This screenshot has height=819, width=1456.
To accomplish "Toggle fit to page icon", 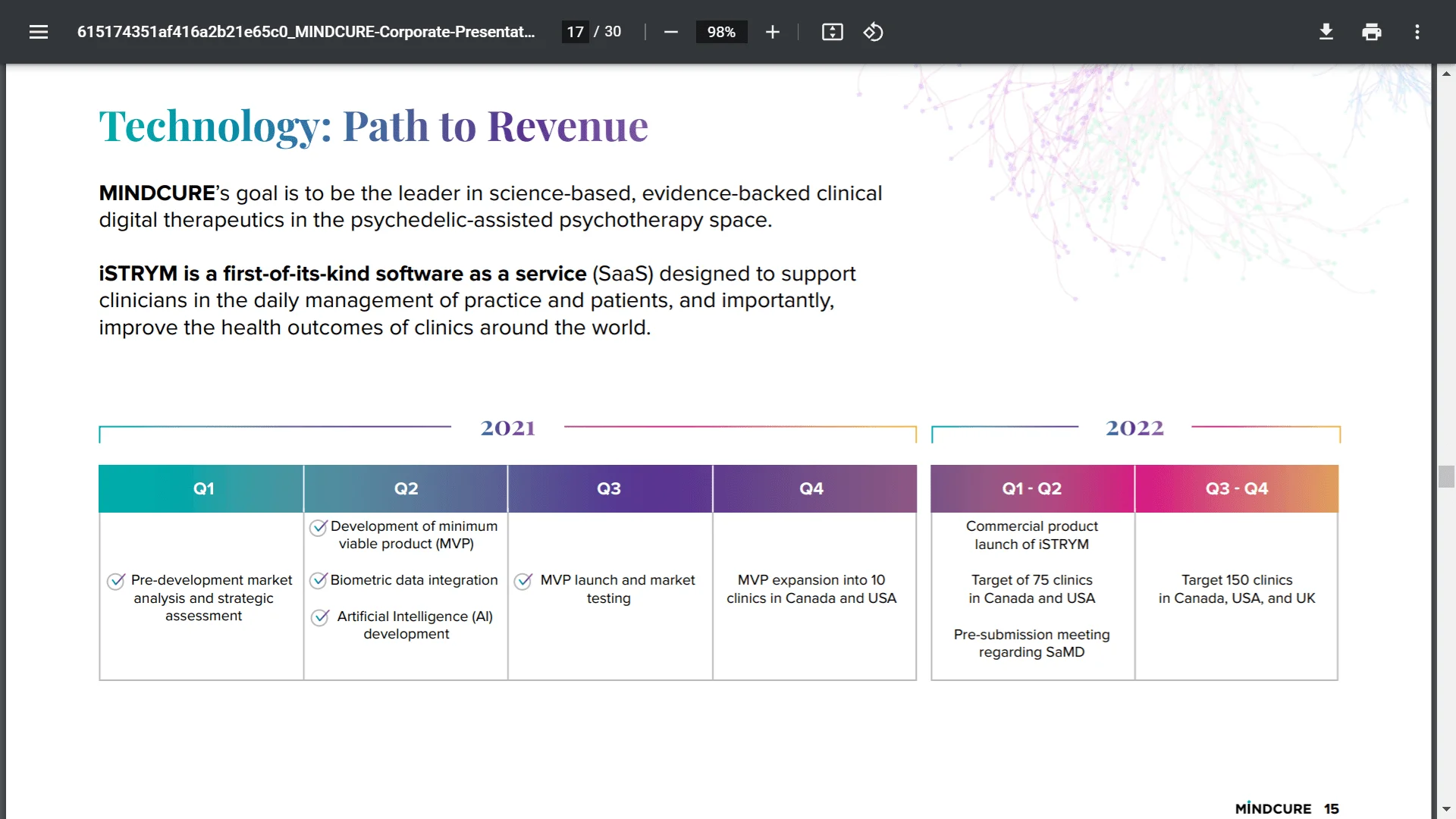I will click(832, 32).
